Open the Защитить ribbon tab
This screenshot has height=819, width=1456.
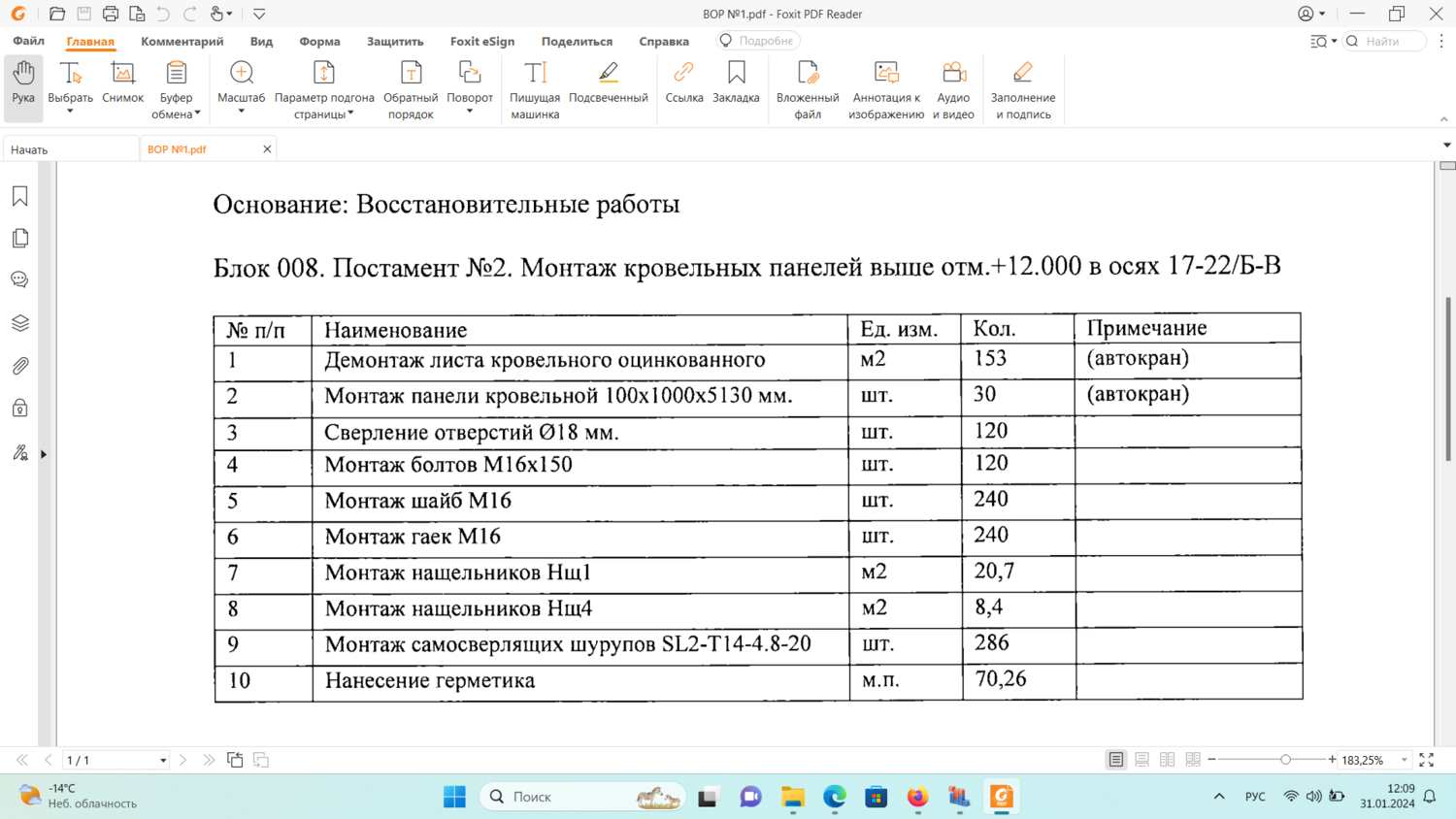394,42
